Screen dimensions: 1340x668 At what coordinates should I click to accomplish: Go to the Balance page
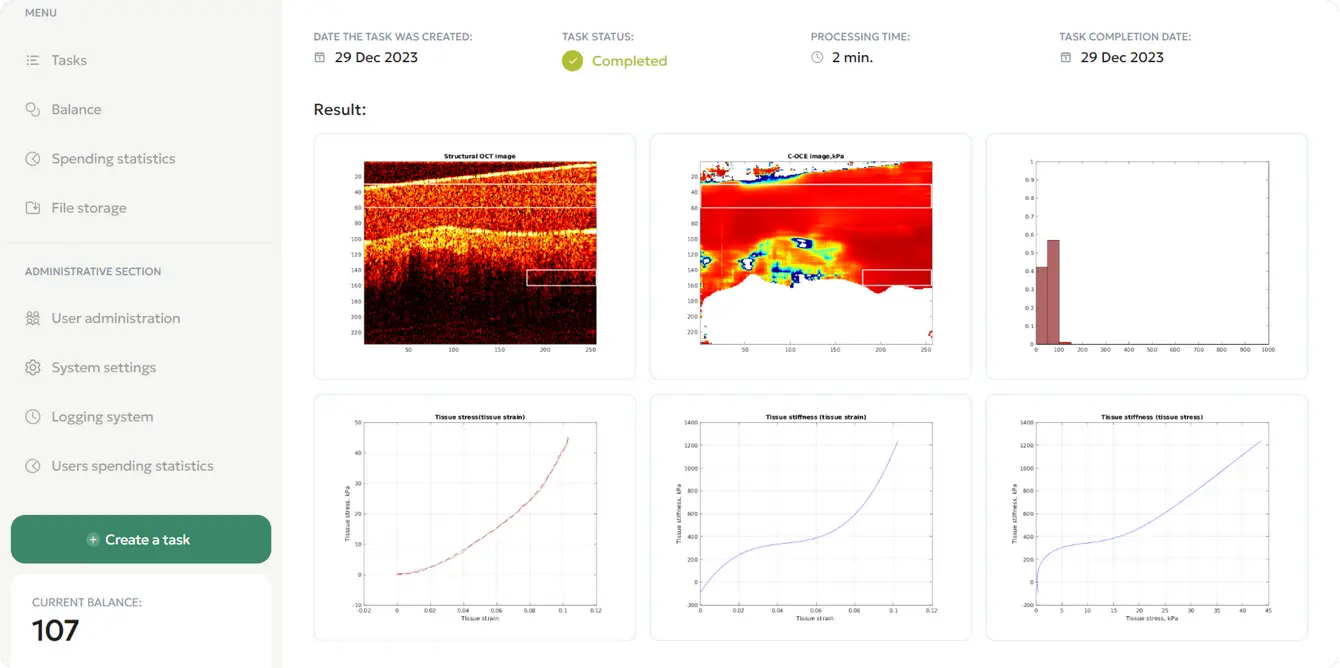[x=76, y=110]
